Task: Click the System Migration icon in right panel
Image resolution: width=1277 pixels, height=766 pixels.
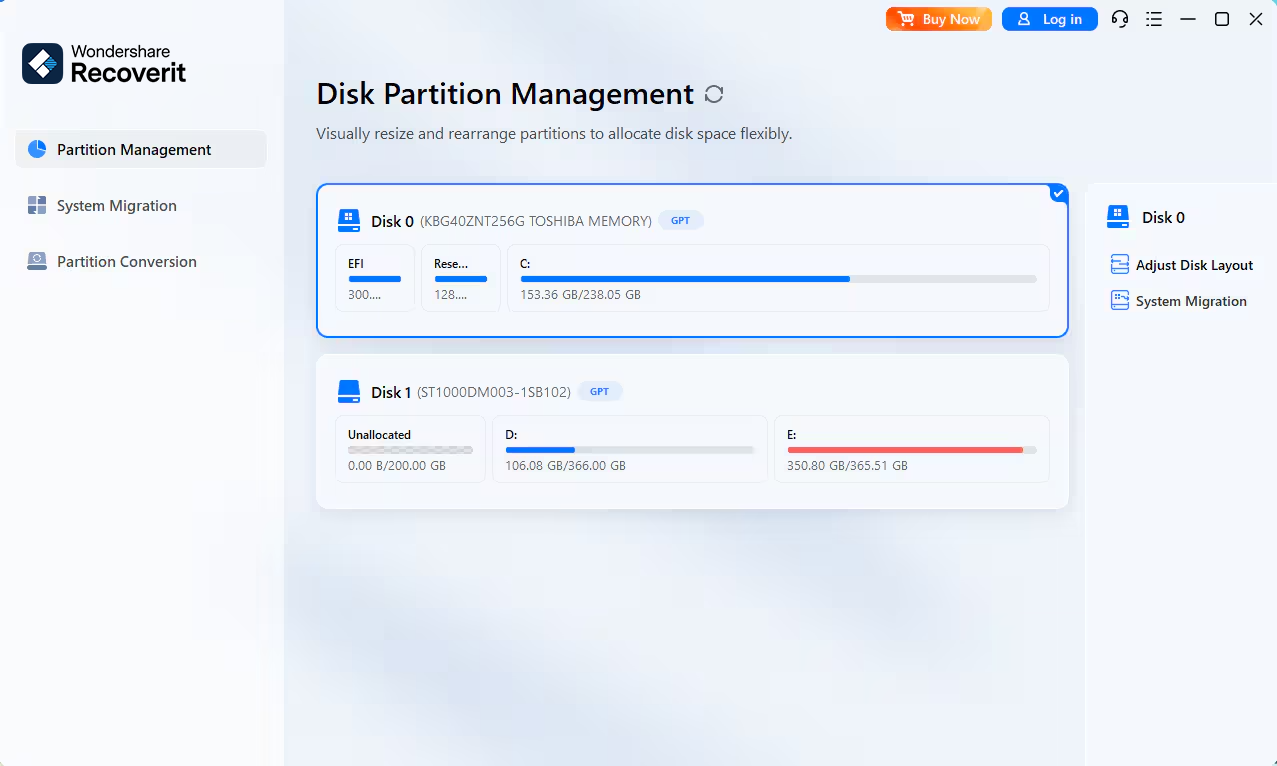Action: point(1120,300)
